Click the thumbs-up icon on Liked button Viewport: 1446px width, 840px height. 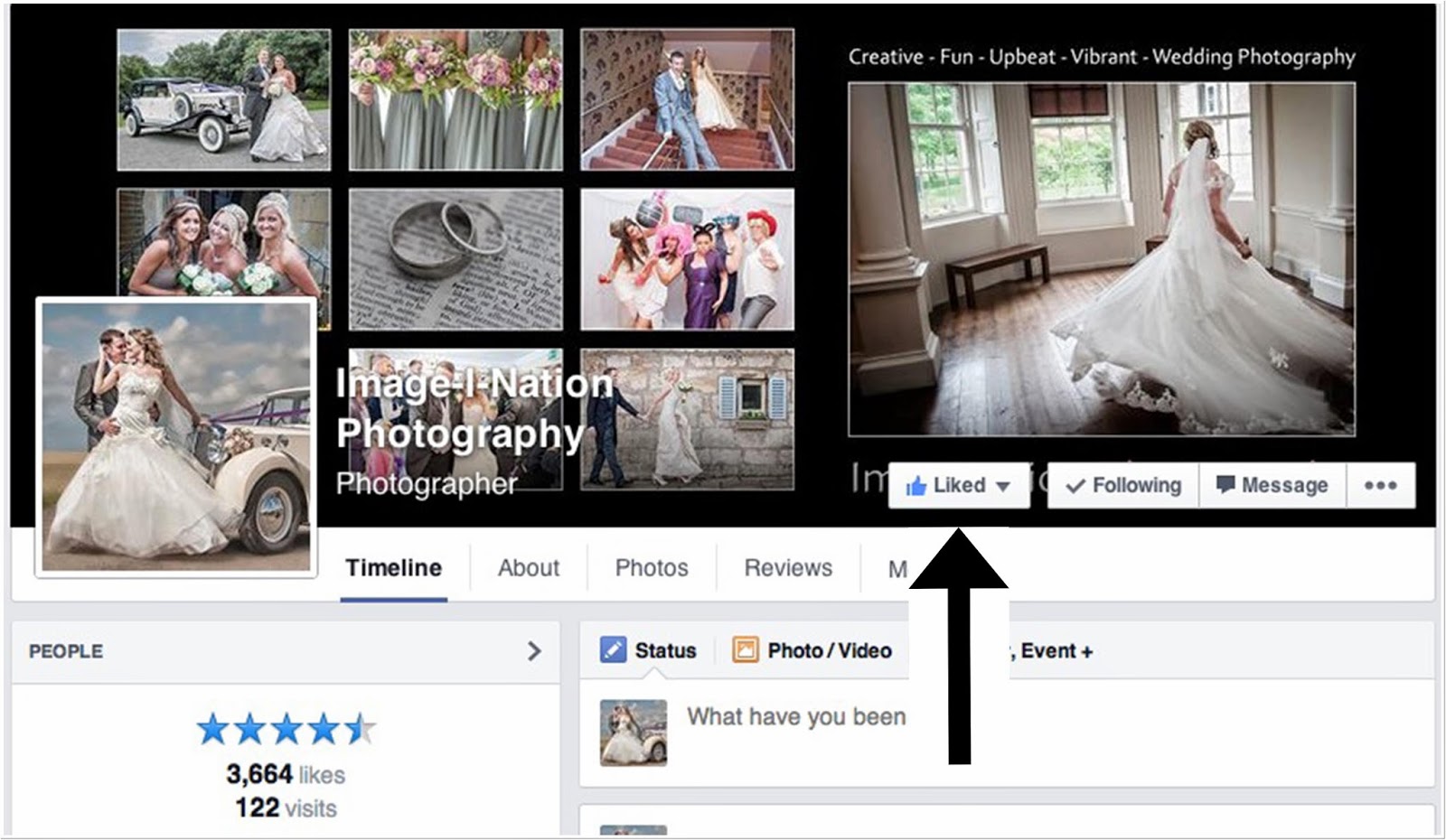click(x=915, y=486)
